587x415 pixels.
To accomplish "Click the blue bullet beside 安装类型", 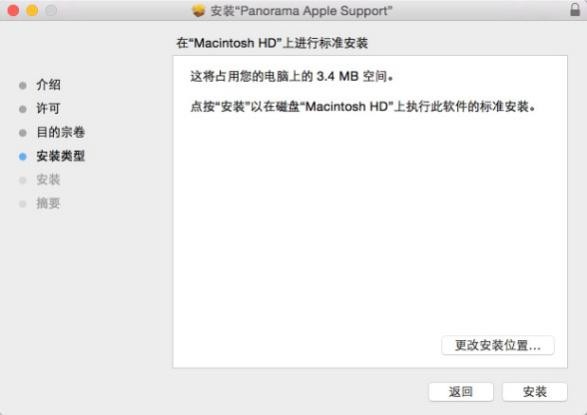I will pyautogui.click(x=23, y=156).
